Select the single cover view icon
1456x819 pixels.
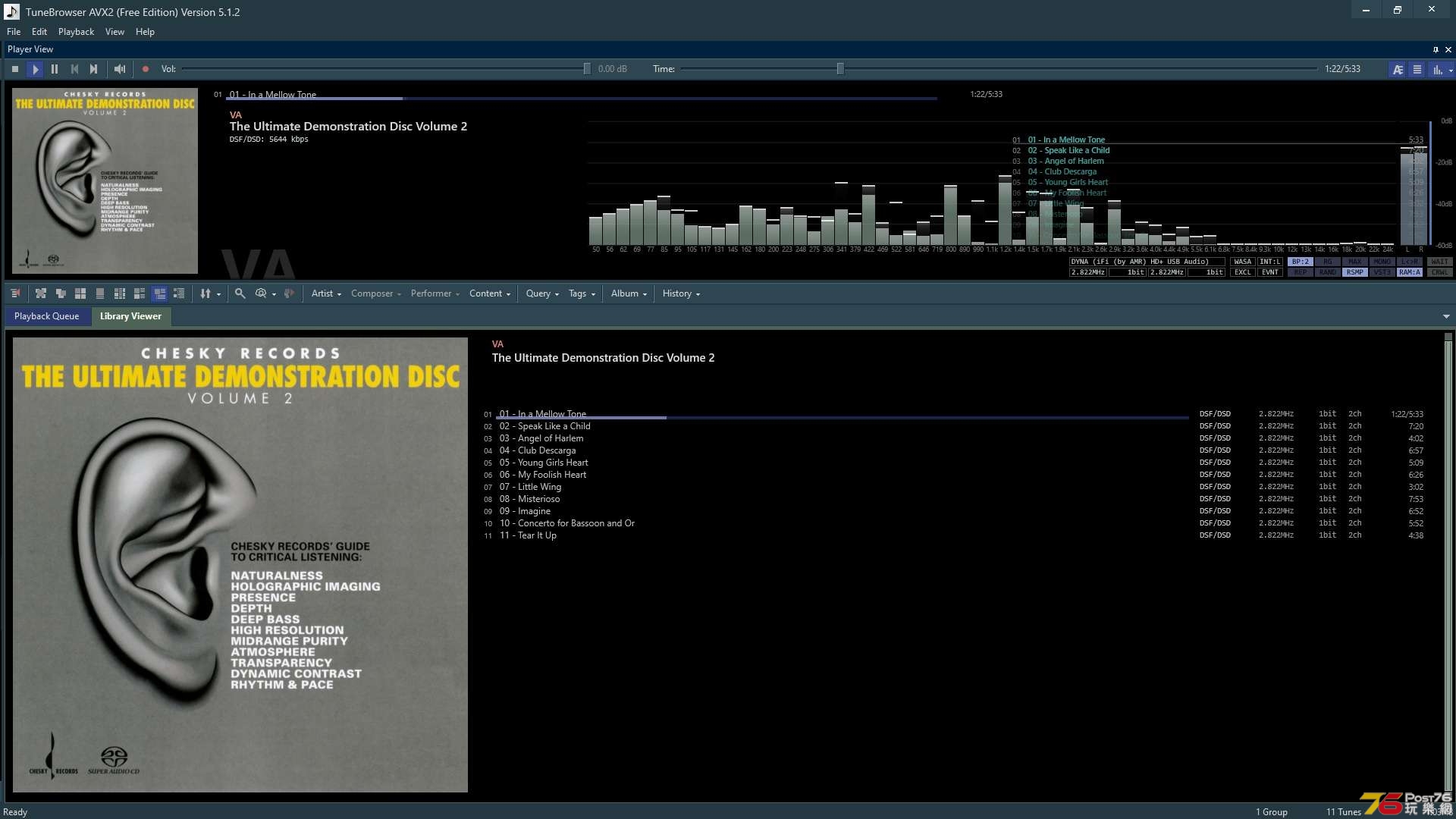[x=100, y=293]
